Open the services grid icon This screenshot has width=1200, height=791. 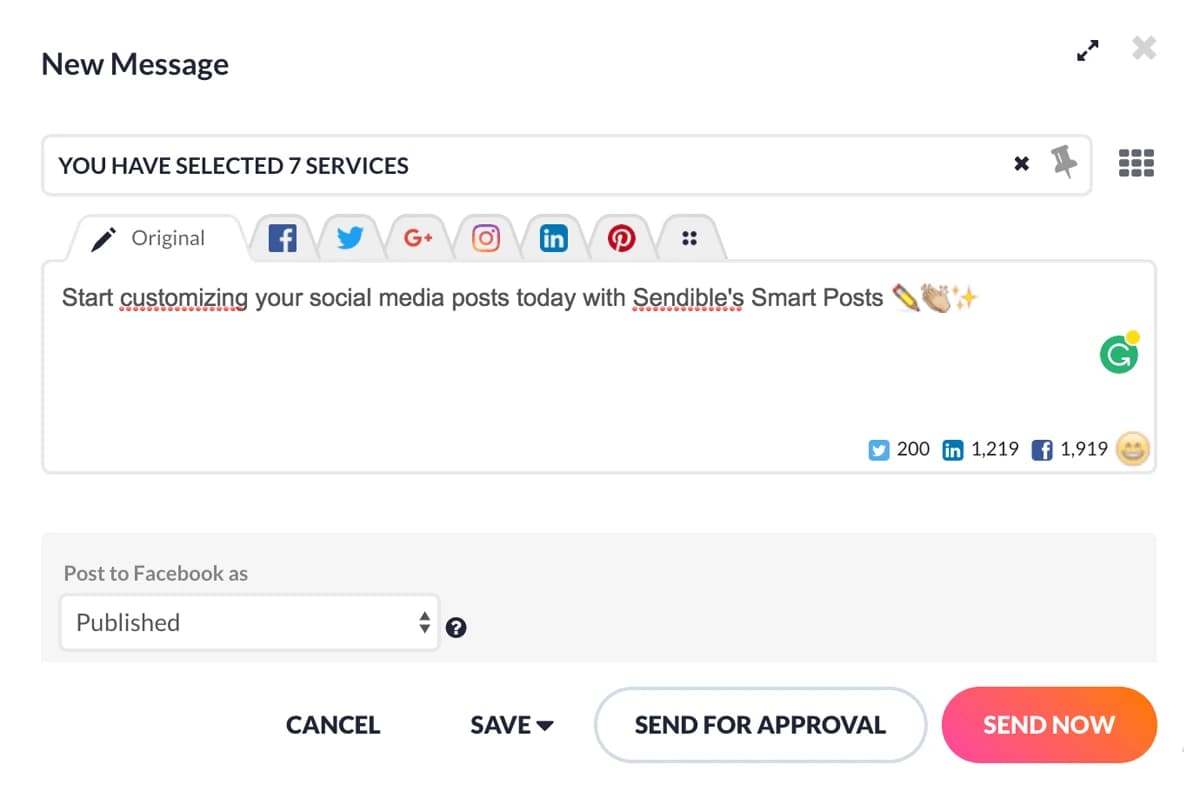(x=1136, y=163)
